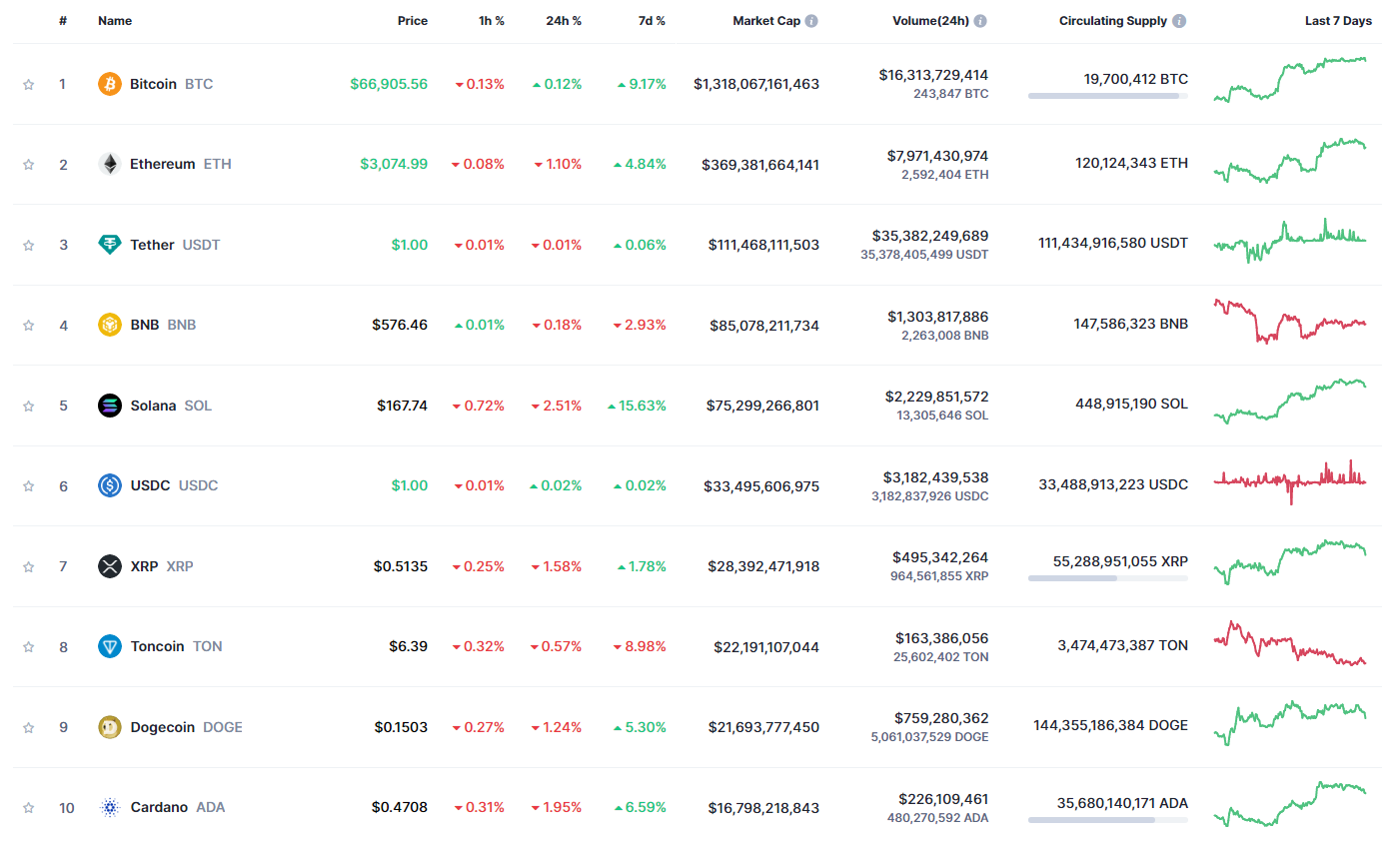Star USDC for the watchlist
The width and height of the screenshot is (1400, 846).
[29, 486]
